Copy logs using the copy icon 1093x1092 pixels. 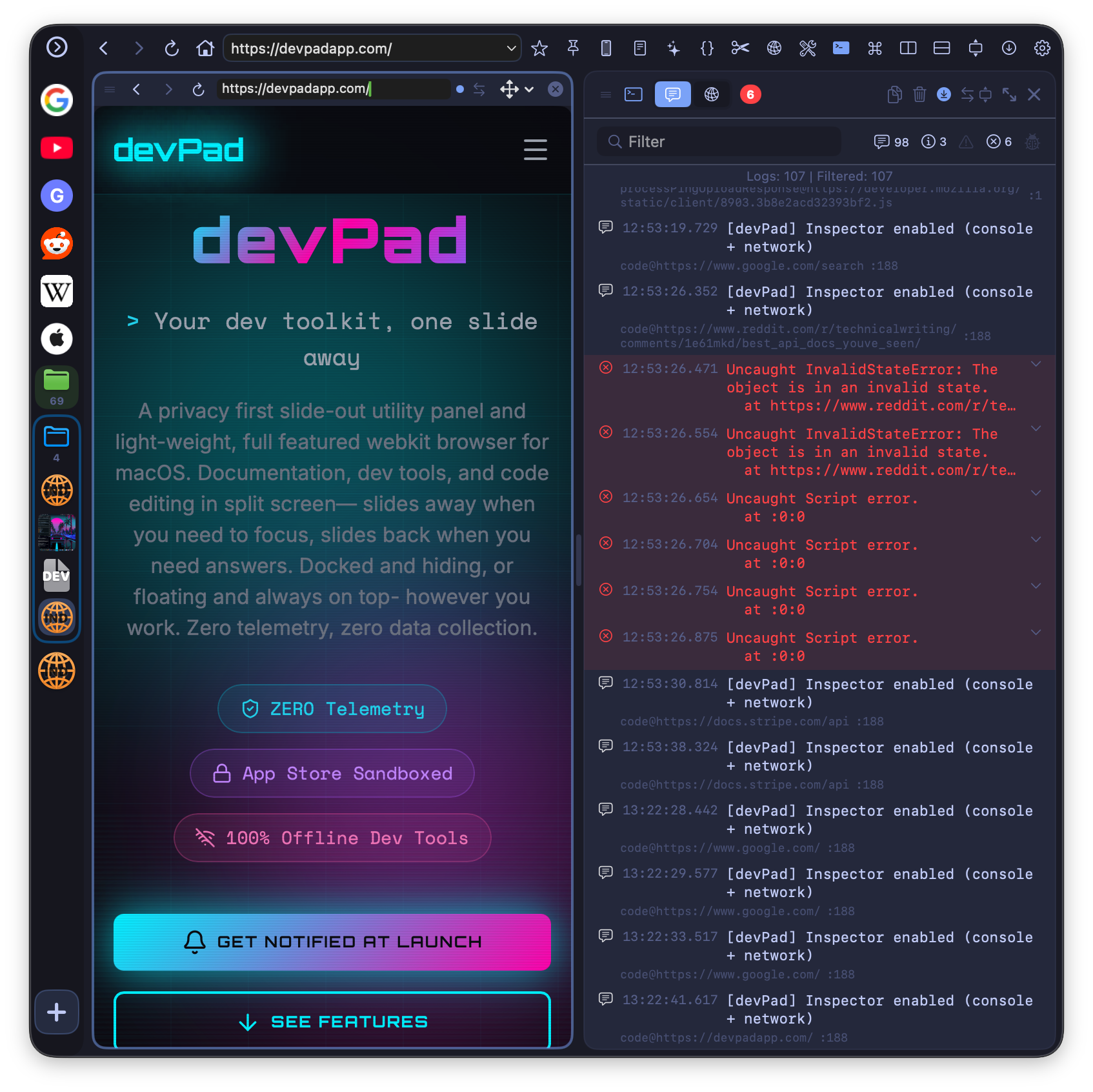coord(894,94)
